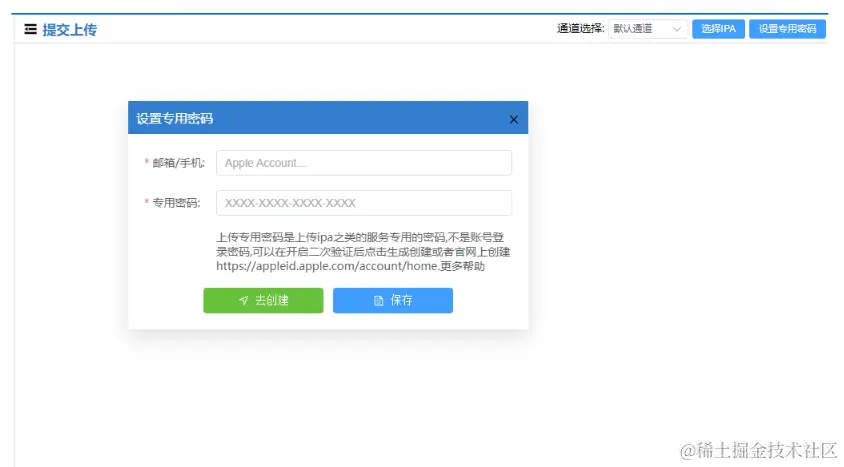Close the 设置专用密码 dialog
Screen dimensions: 844x467
[x=514, y=119]
